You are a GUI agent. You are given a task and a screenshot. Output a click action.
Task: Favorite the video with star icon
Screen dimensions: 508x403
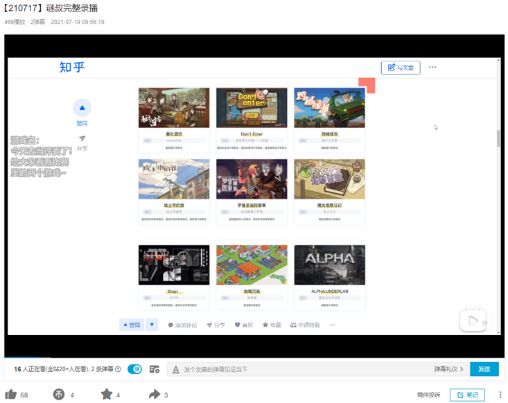(x=107, y=394)
